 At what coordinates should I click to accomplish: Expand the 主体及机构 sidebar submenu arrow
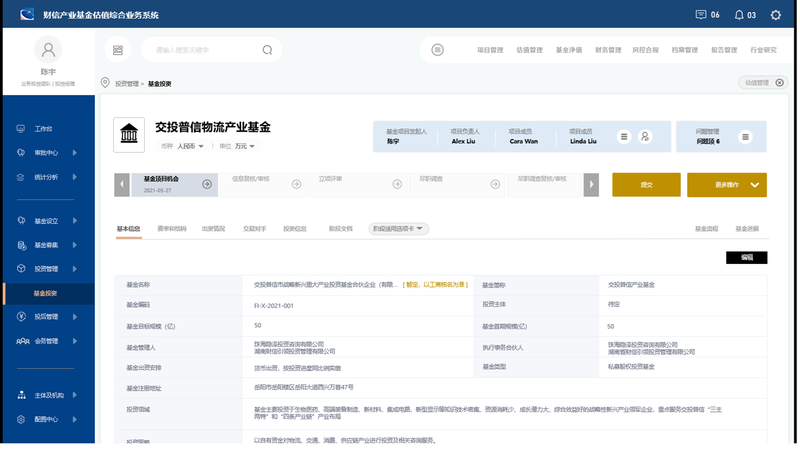click(74, 395)
